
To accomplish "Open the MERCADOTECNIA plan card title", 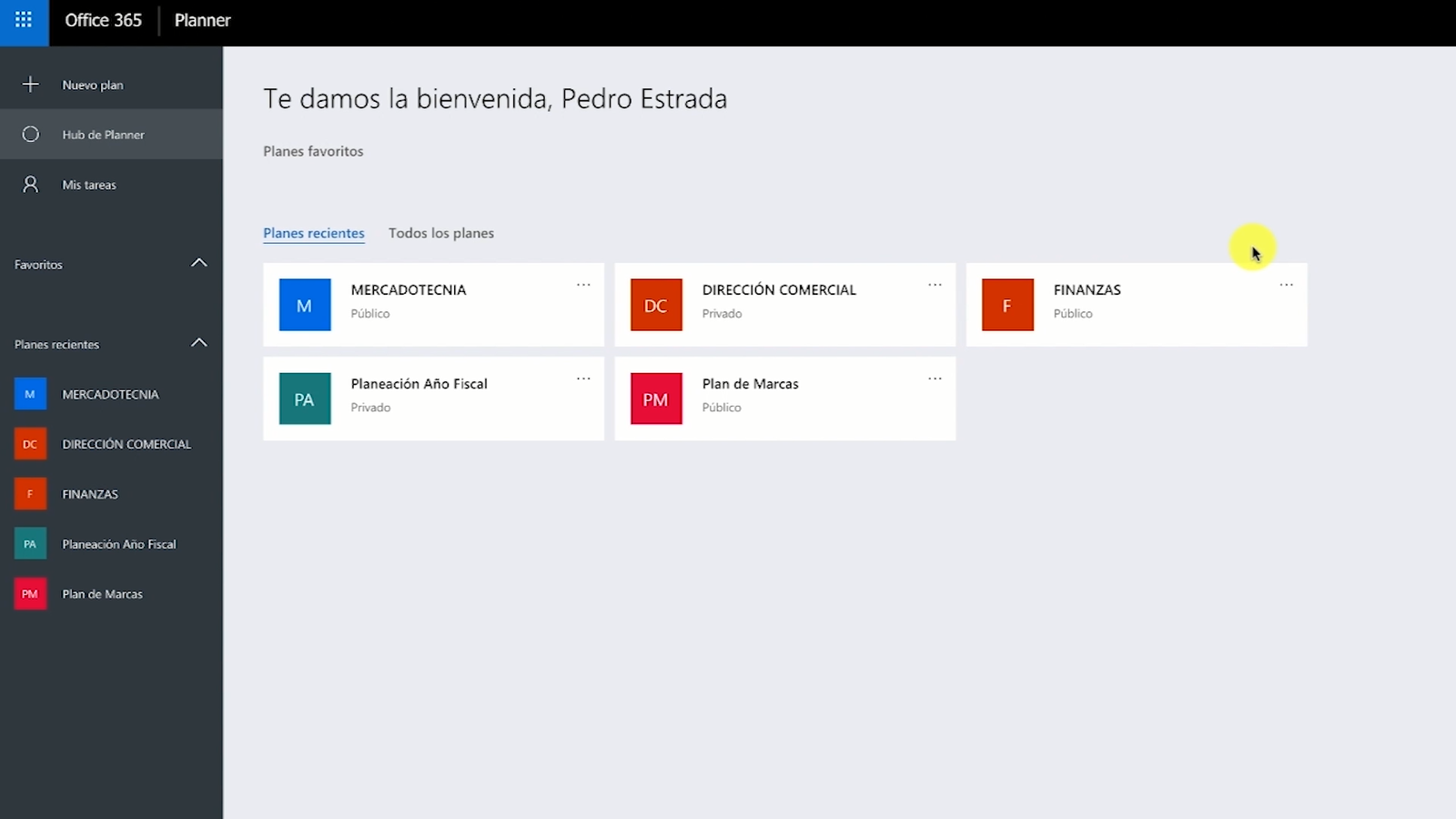I will [x=409, y=289].
